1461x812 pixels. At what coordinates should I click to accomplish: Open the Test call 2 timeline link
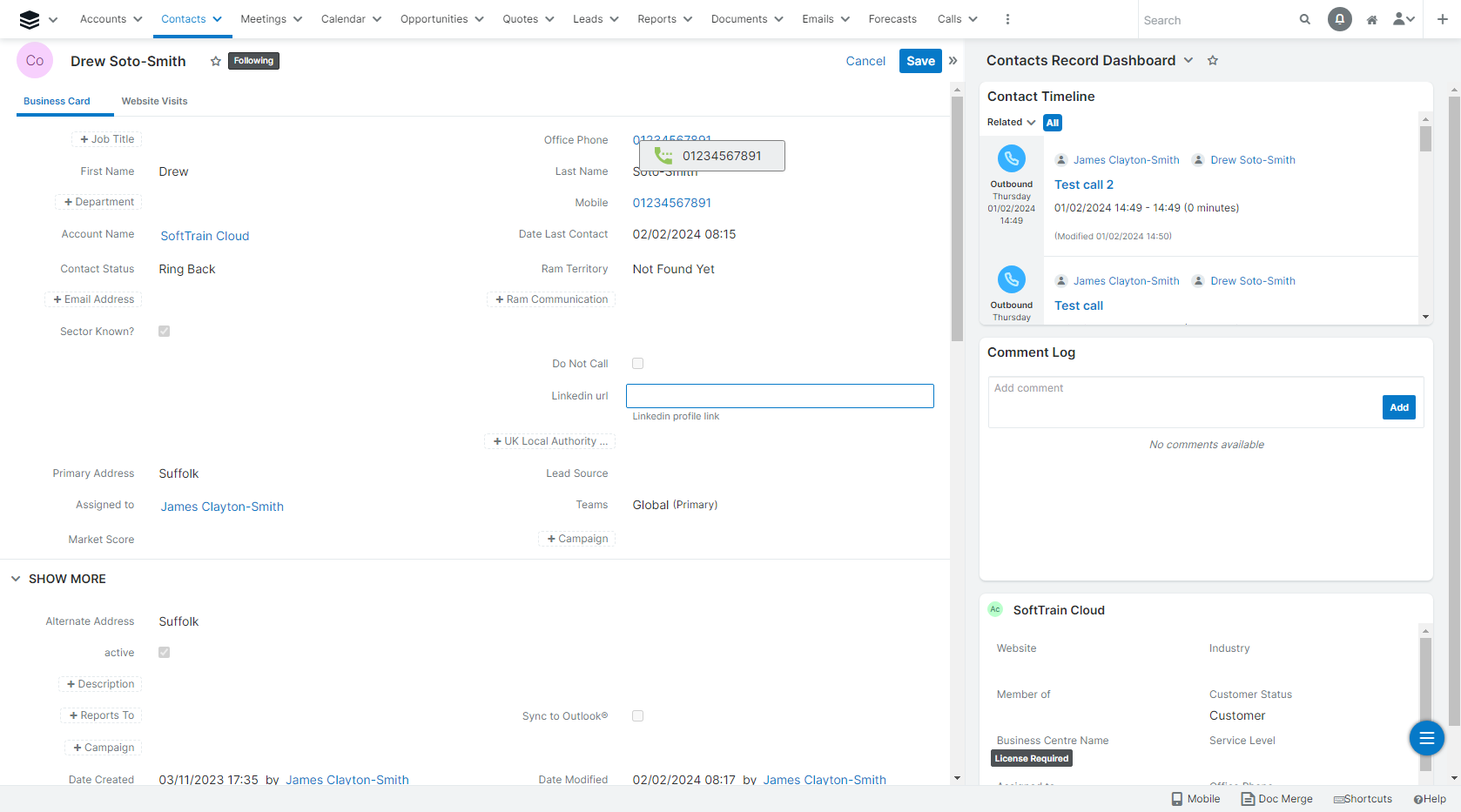1084,185
